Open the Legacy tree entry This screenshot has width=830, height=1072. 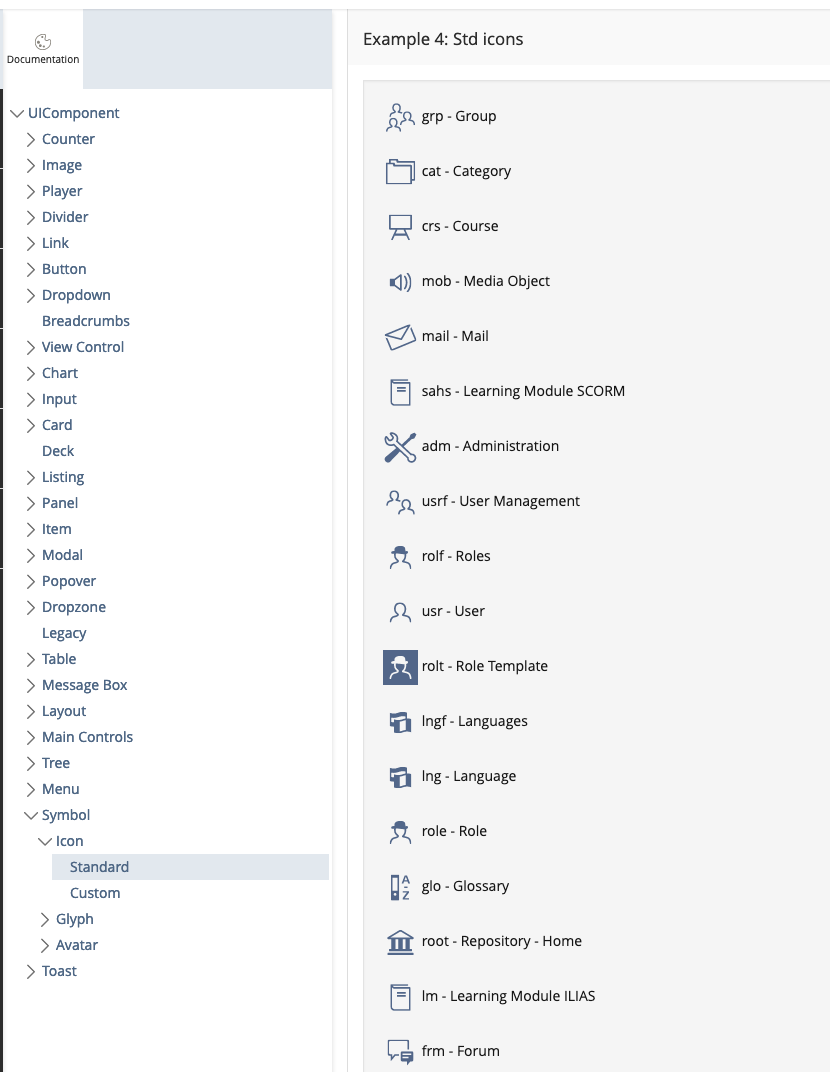(x=64, y=633)
